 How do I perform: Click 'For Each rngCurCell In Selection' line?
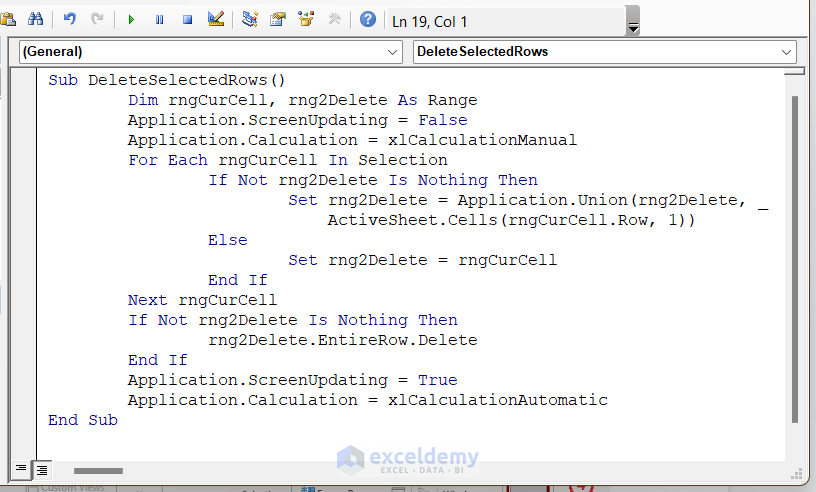point(288,160)
